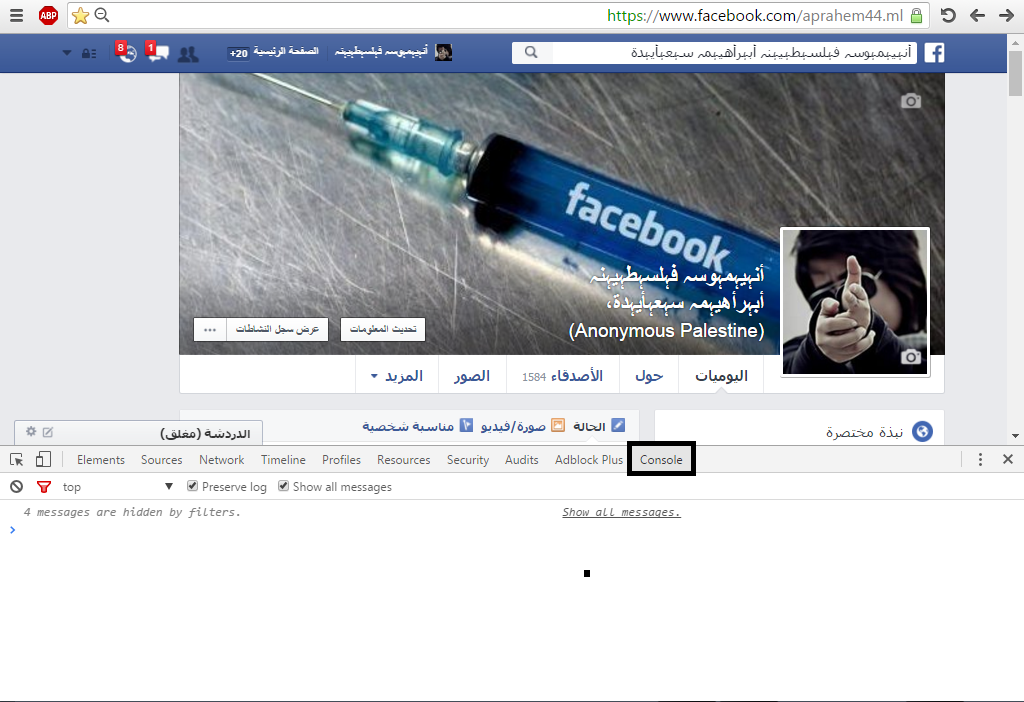Viewport: 1024px width, 702px height.
Task: Switch to the Resources tab
Action: coord(404,460)
